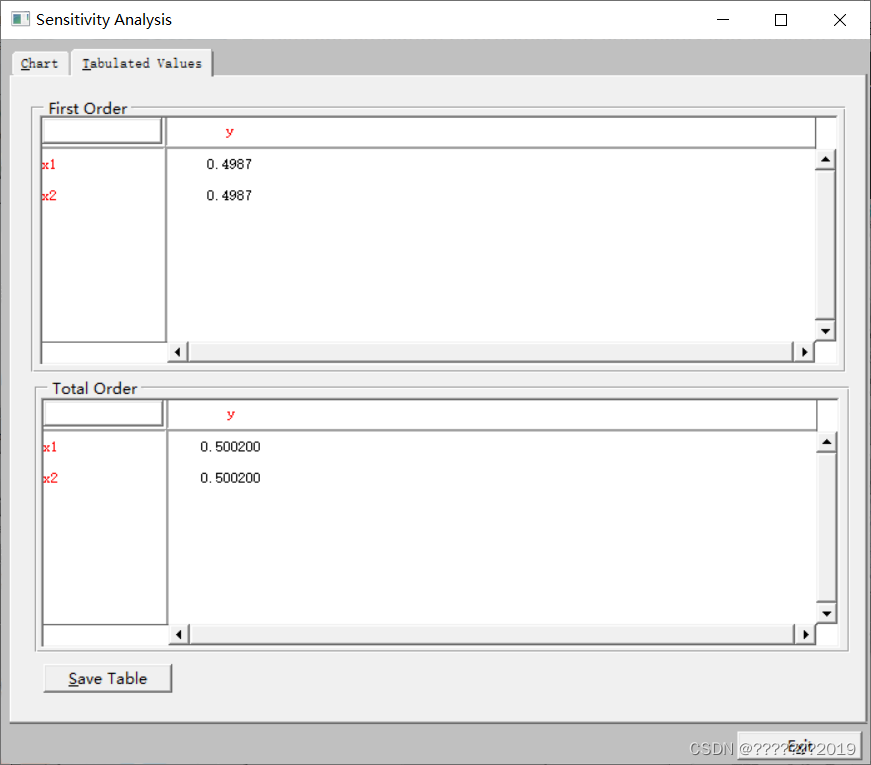
Task: Click Total Order table scroll up arrow
Action: click(827, 442)
